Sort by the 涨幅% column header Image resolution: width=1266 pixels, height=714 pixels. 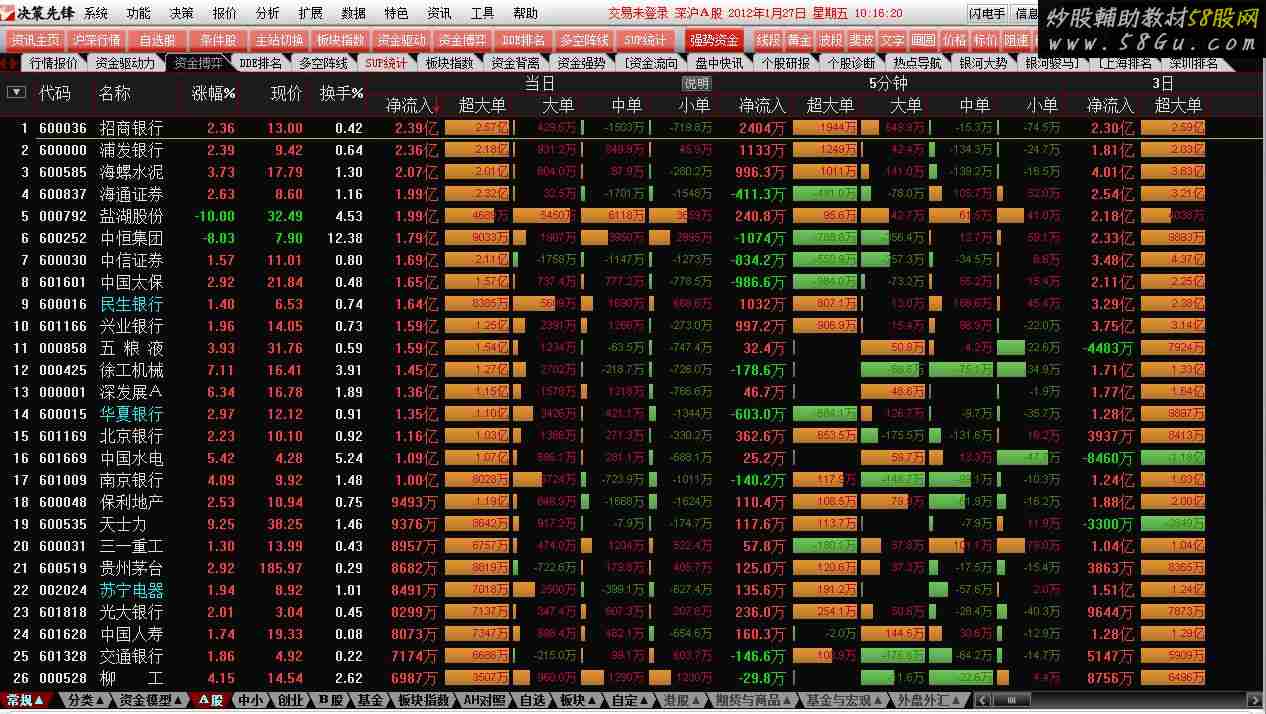(x=214, y=93)
